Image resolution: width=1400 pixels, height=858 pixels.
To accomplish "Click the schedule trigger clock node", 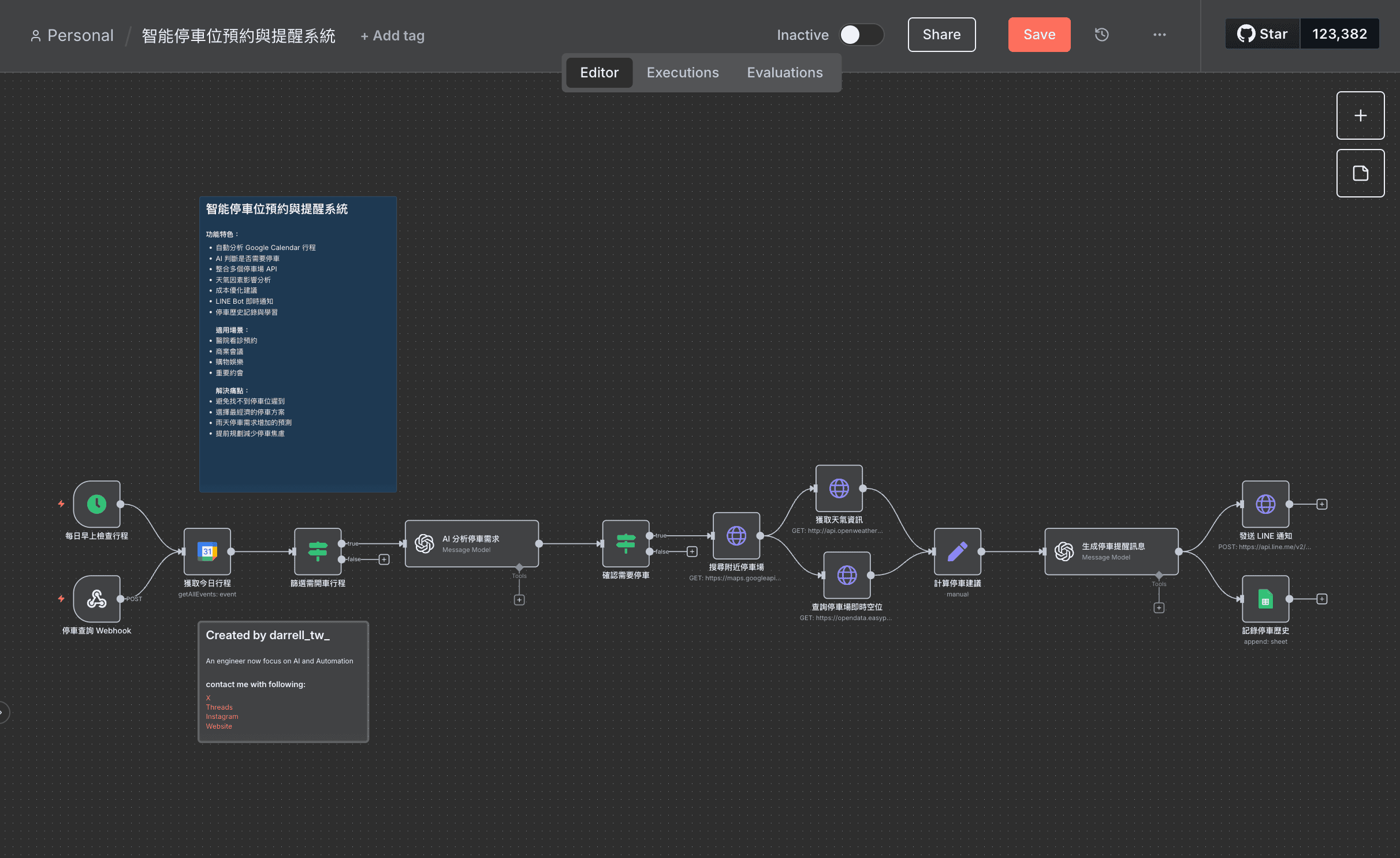I will point(96,504).
